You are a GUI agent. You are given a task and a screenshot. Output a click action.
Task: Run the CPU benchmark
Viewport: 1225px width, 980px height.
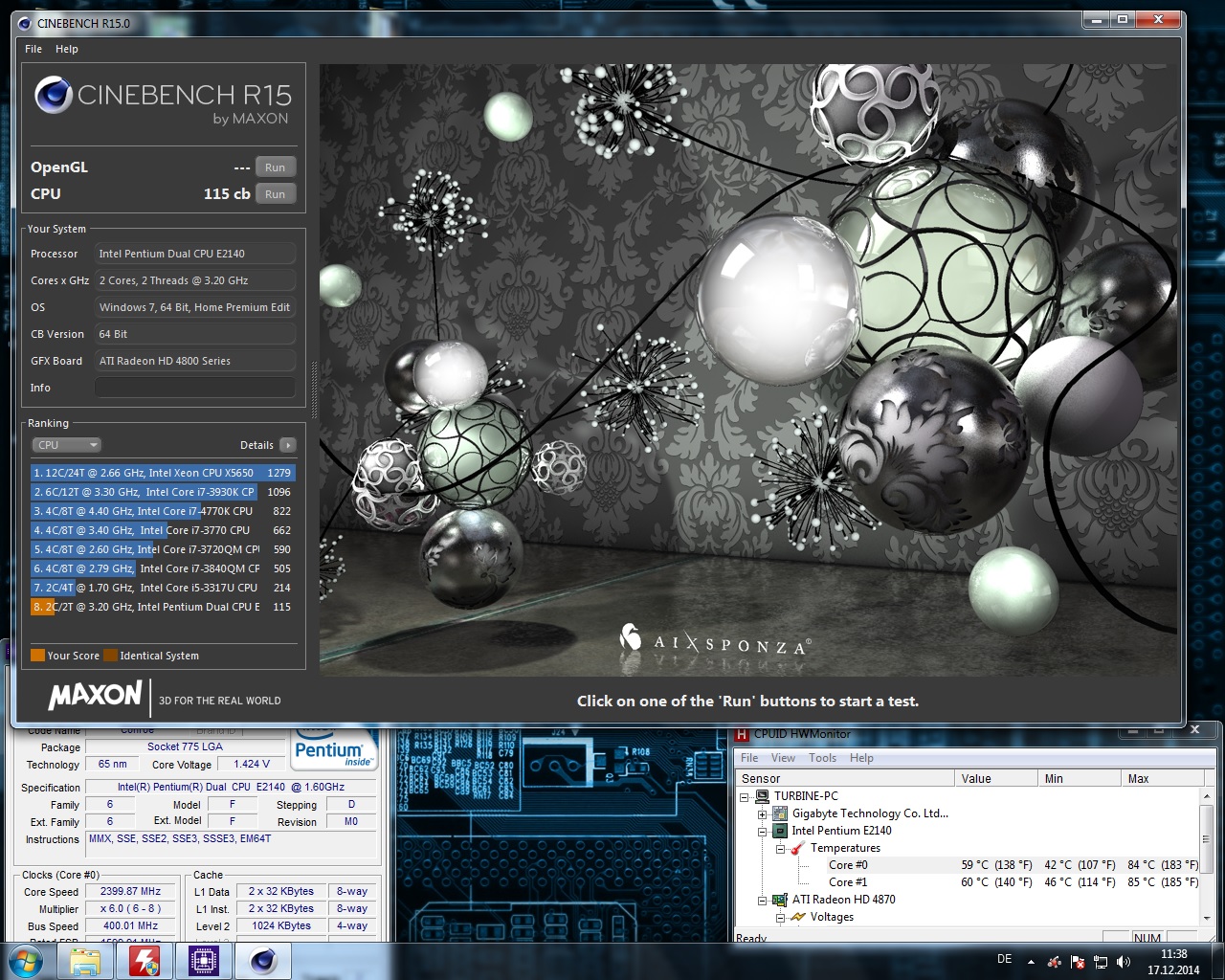tap(275, 194)
